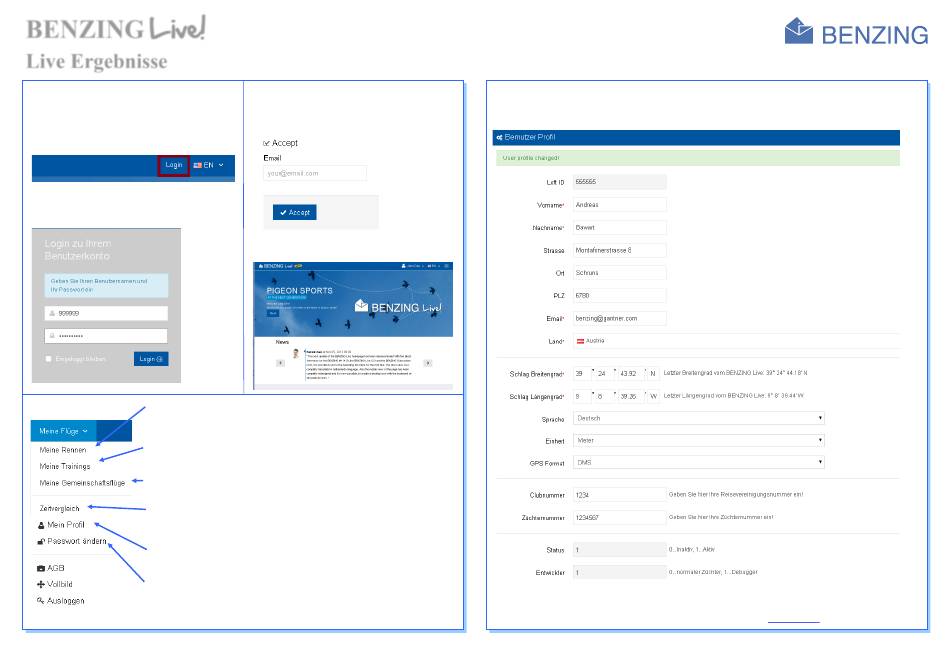Edit Breitengrad degrees field 39
The width and height of the screenshot is (950, 672).
click(582, 374)
